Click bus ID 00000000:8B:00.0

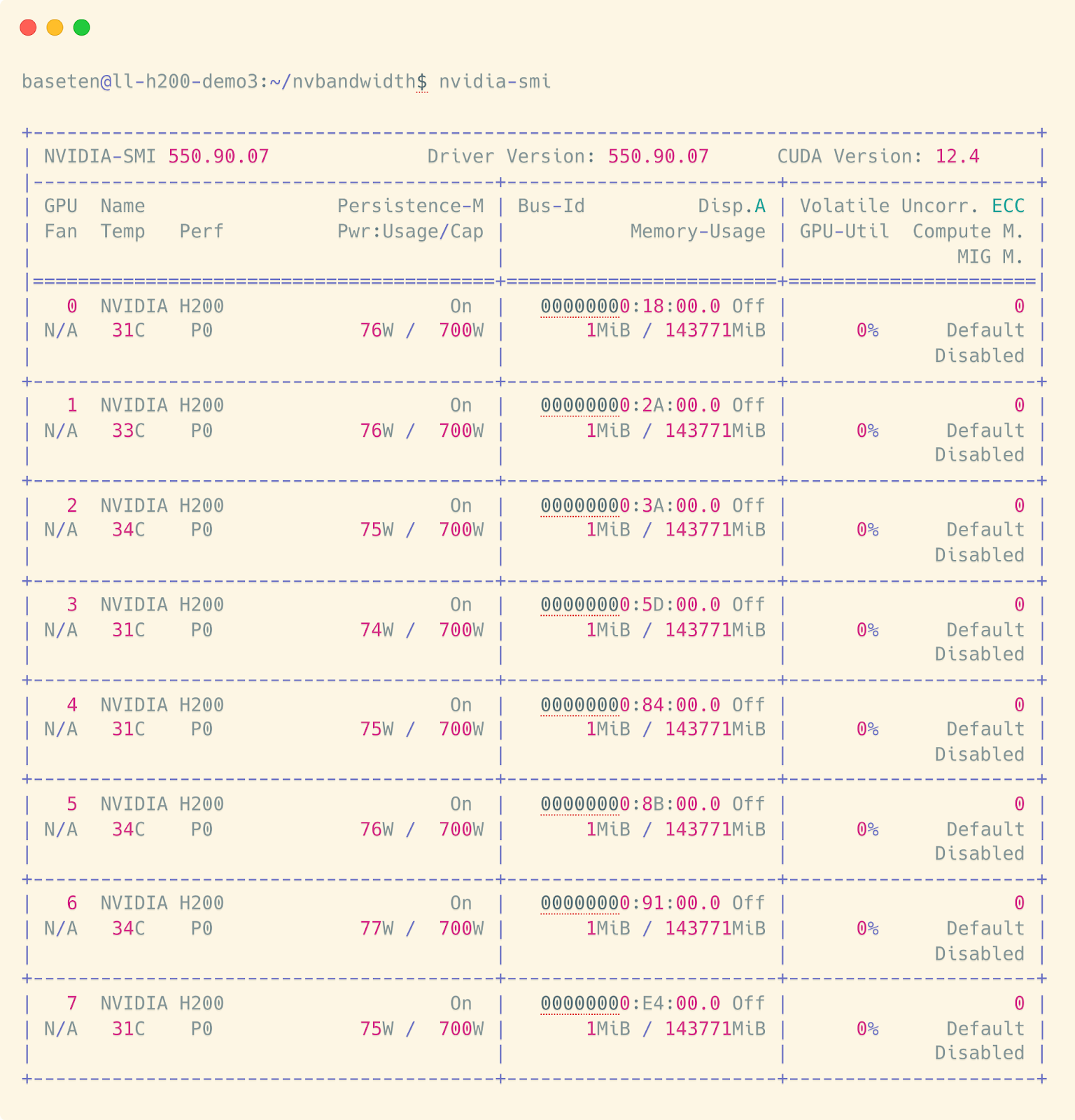click(631, 804)
